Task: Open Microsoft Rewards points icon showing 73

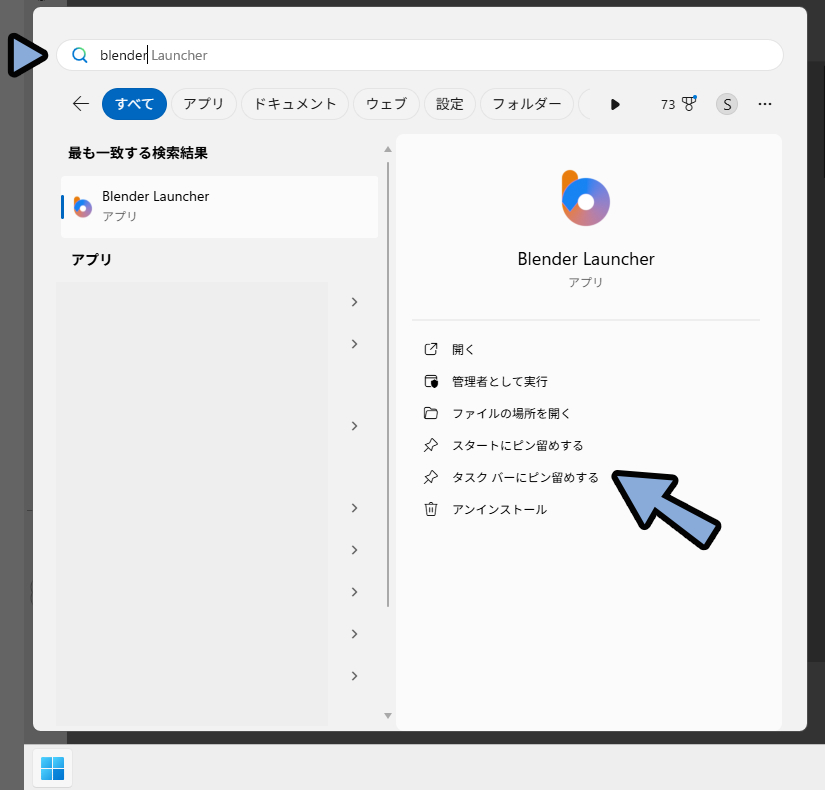Action: 678,104
